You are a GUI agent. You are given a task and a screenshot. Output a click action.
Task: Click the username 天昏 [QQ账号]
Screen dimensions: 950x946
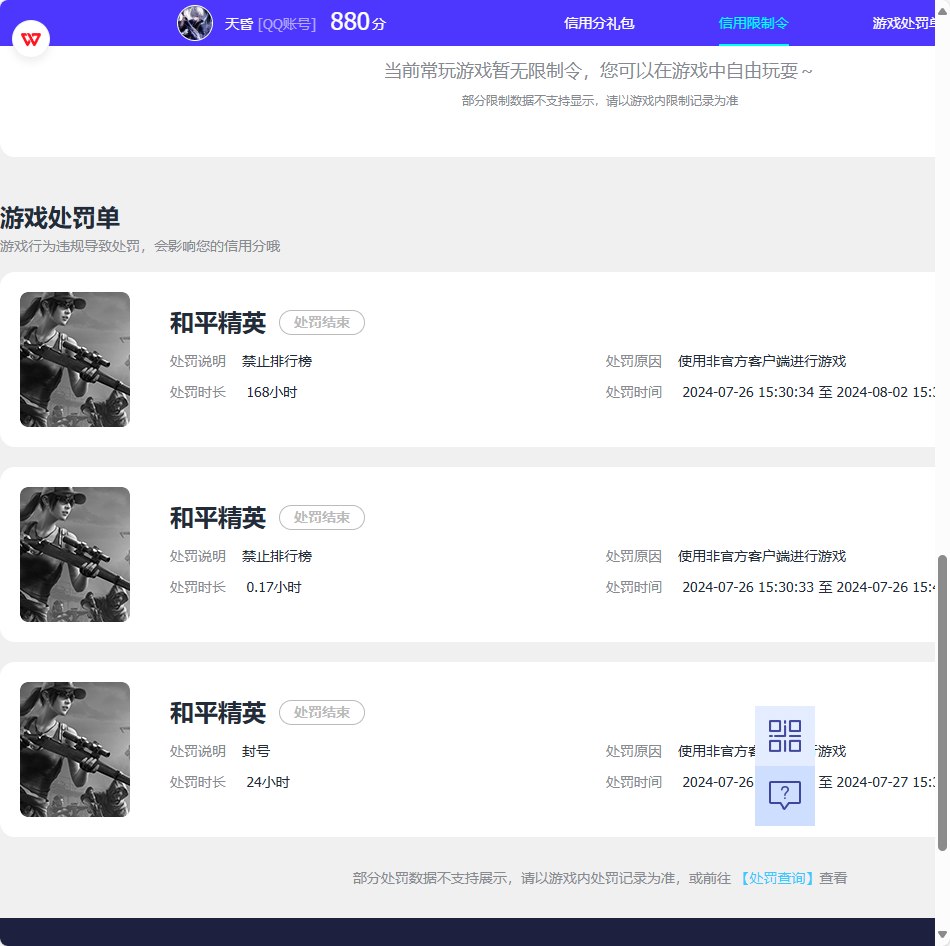click(270, 24)
